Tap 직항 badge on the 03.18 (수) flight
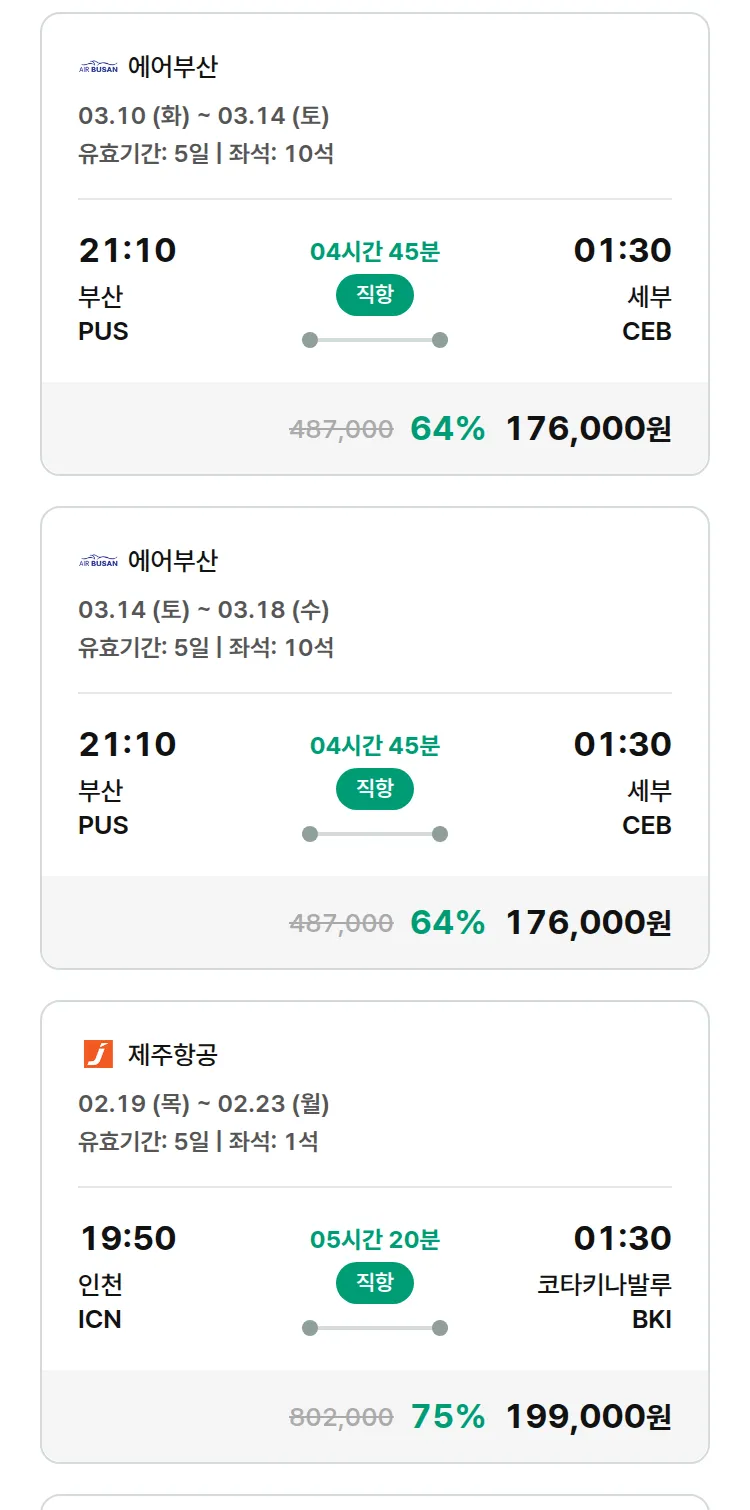 374,789
